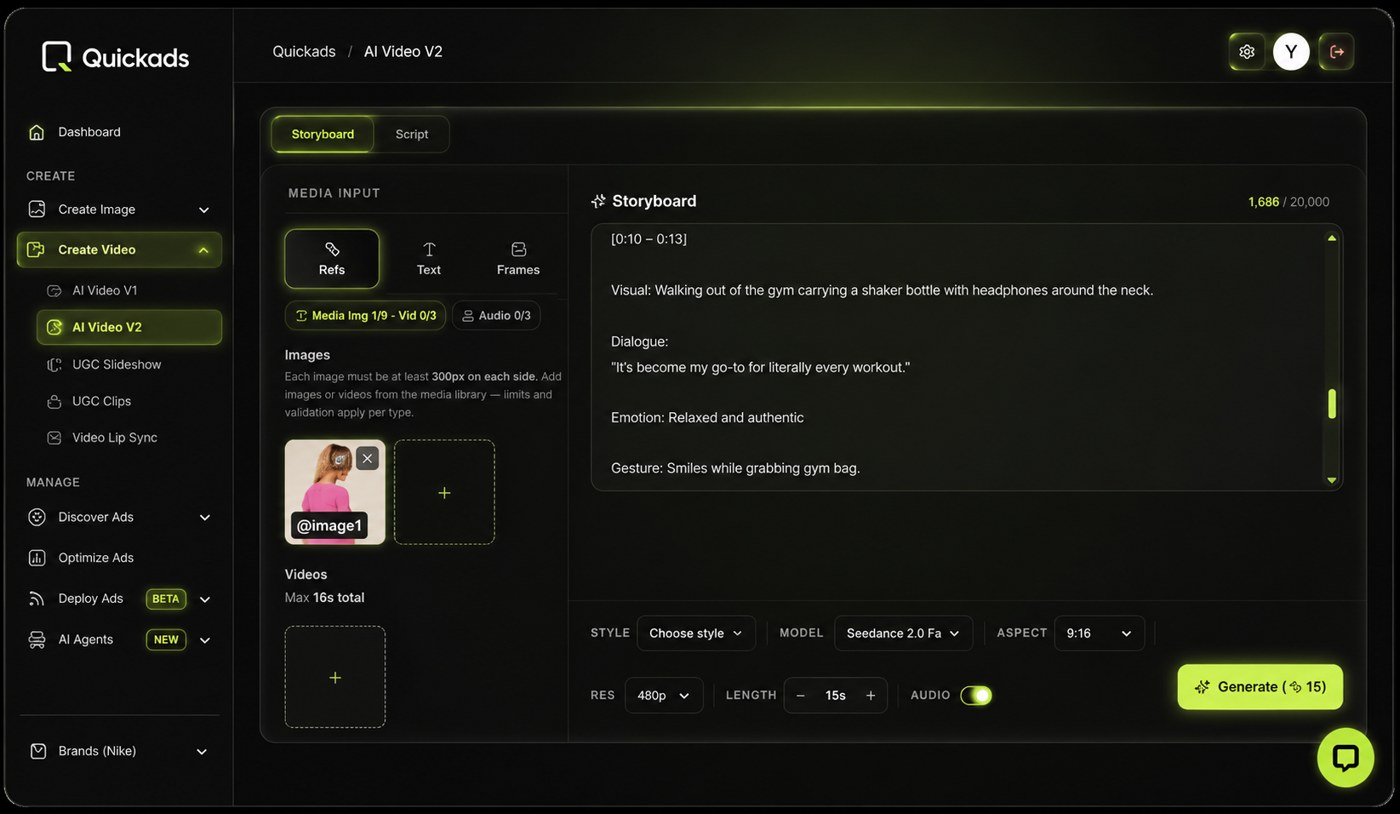Open the Seedance 2.0 model dropdown
This screenshot has width=1400, height=814.
coord(903,633)
